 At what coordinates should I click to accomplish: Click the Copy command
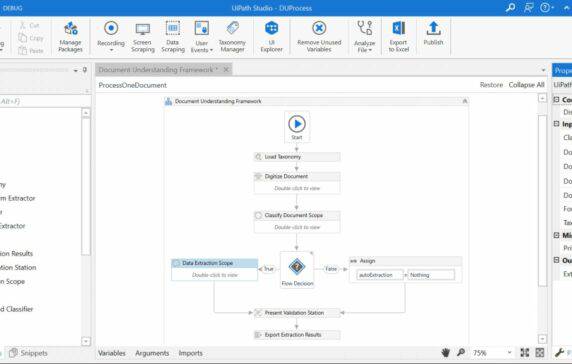(31, 38)
